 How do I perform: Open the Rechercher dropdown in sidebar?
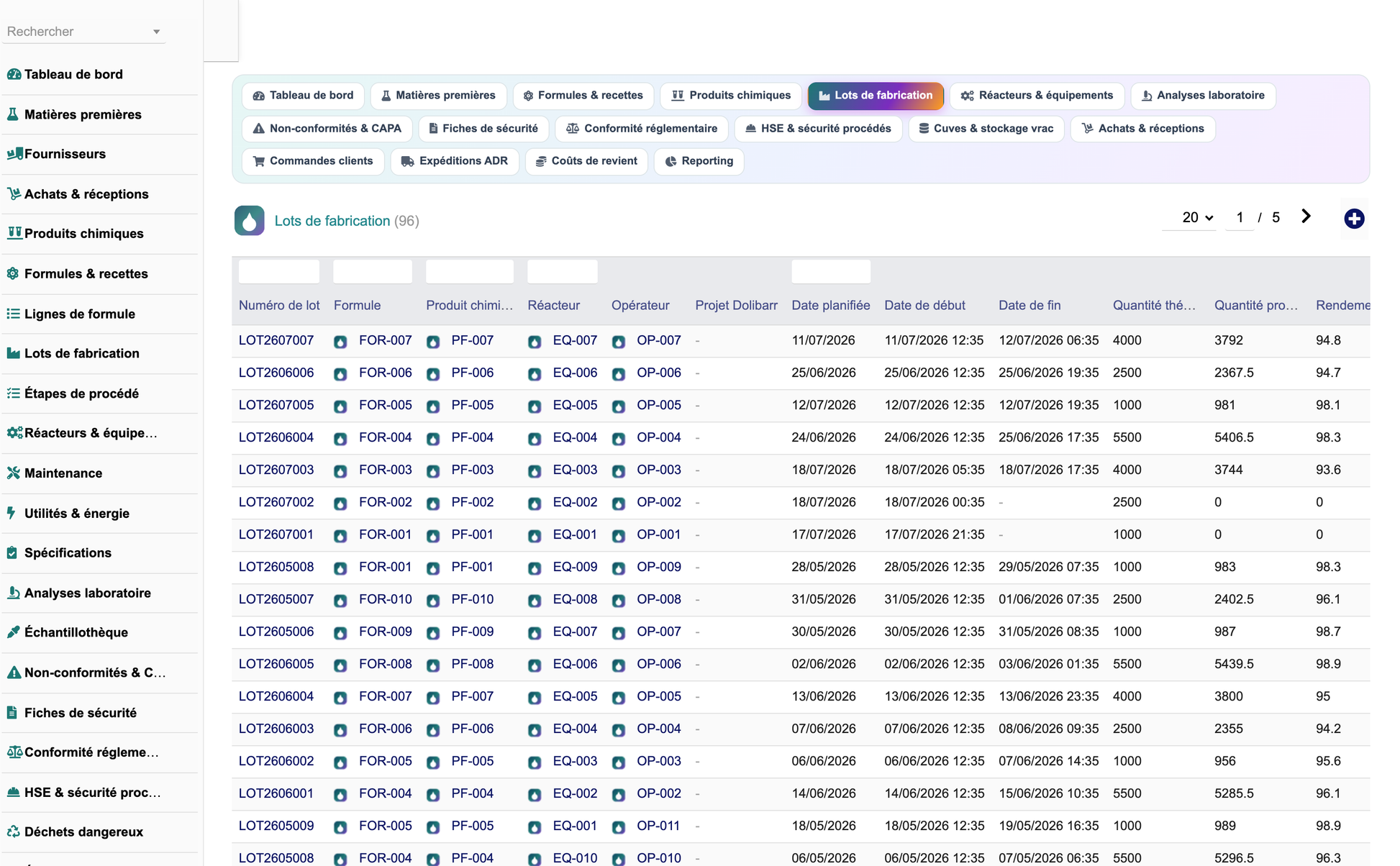[83, 32]
